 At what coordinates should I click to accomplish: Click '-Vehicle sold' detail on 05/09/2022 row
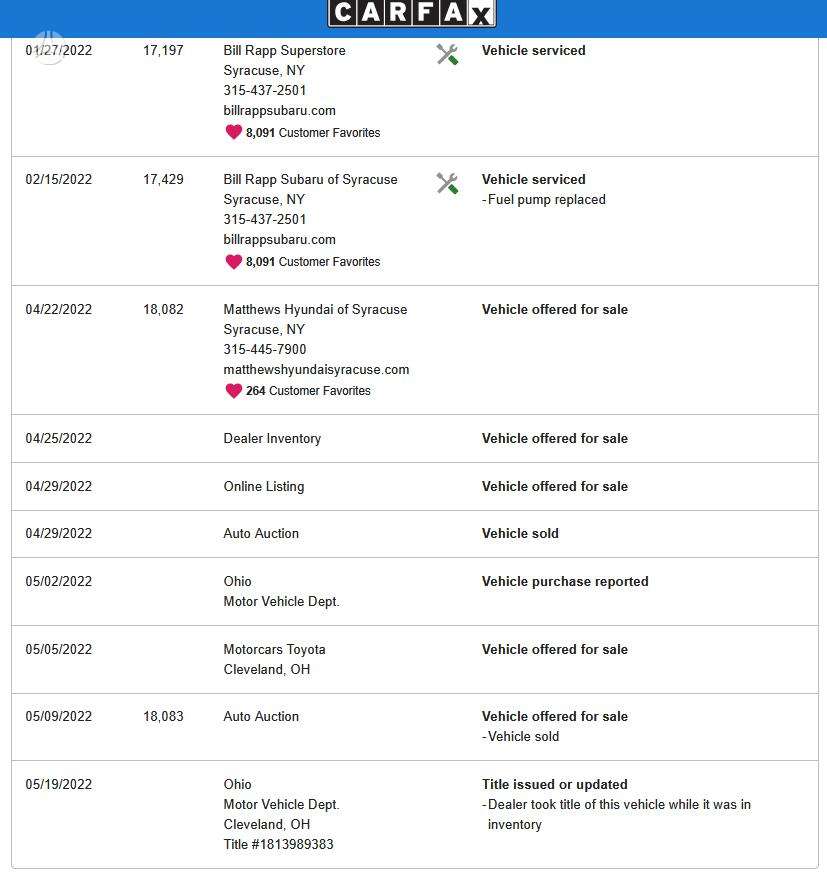point(521,736)
